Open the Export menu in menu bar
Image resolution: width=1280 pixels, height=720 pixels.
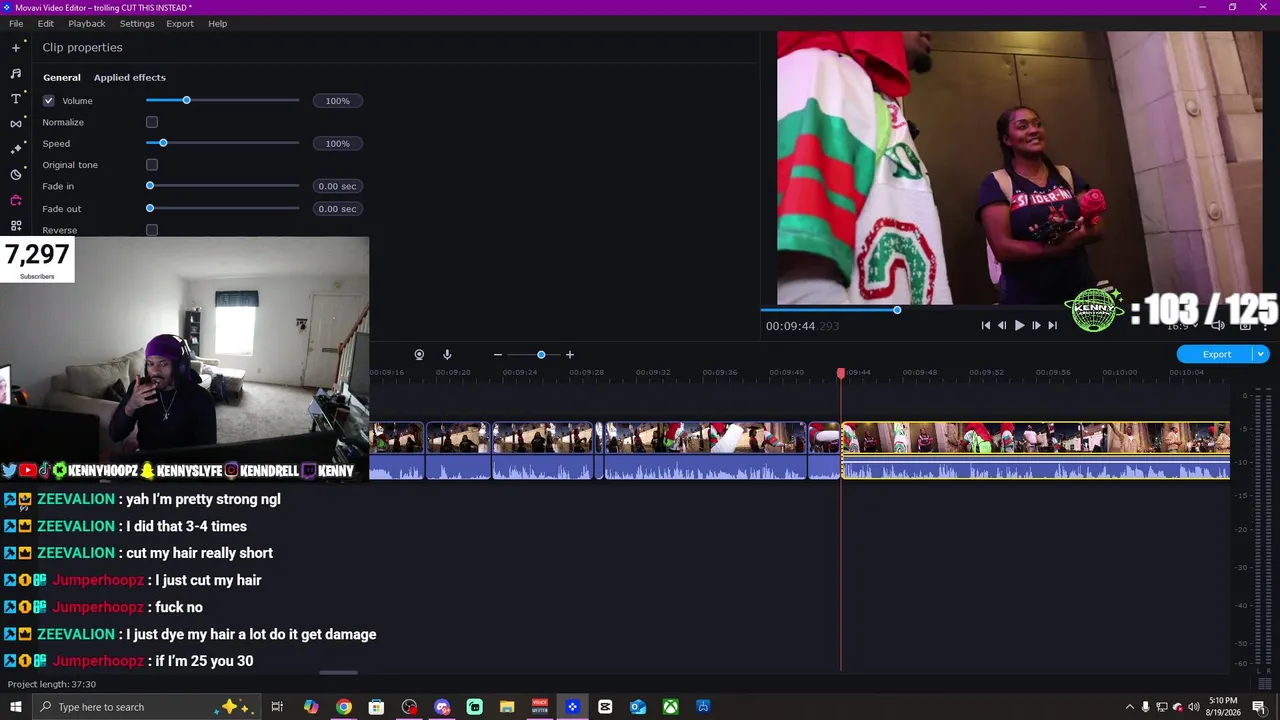(180, 23)
